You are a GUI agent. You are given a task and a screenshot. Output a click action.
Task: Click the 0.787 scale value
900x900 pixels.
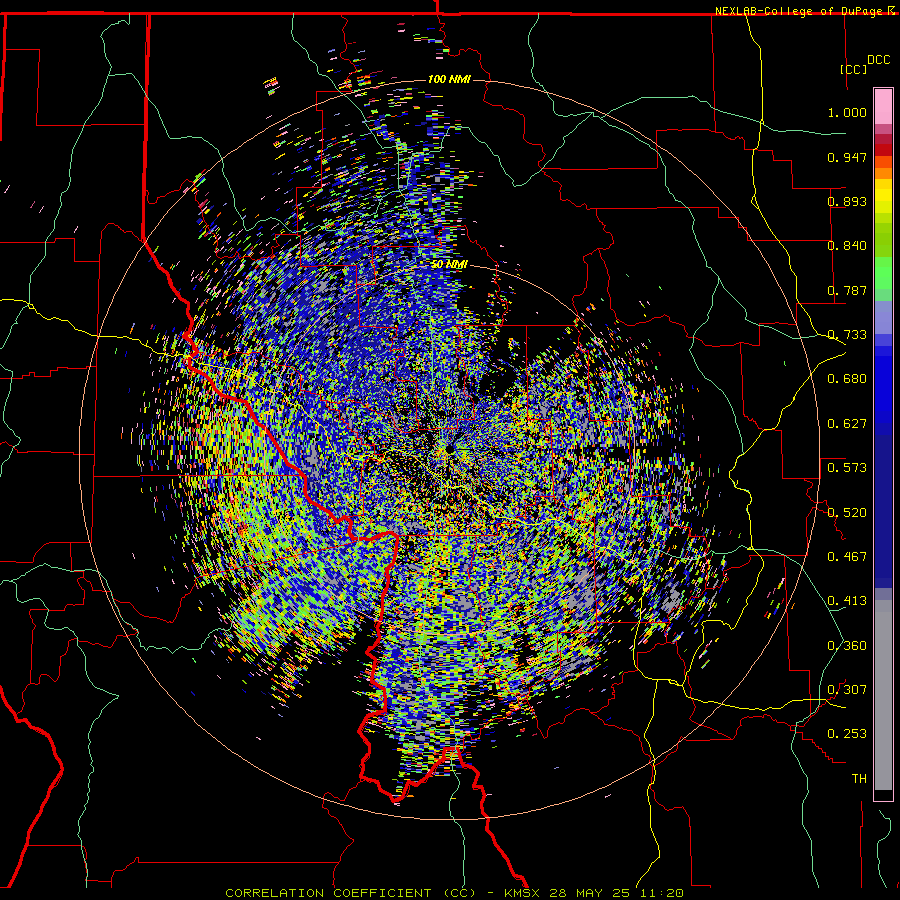click(847, 290)
